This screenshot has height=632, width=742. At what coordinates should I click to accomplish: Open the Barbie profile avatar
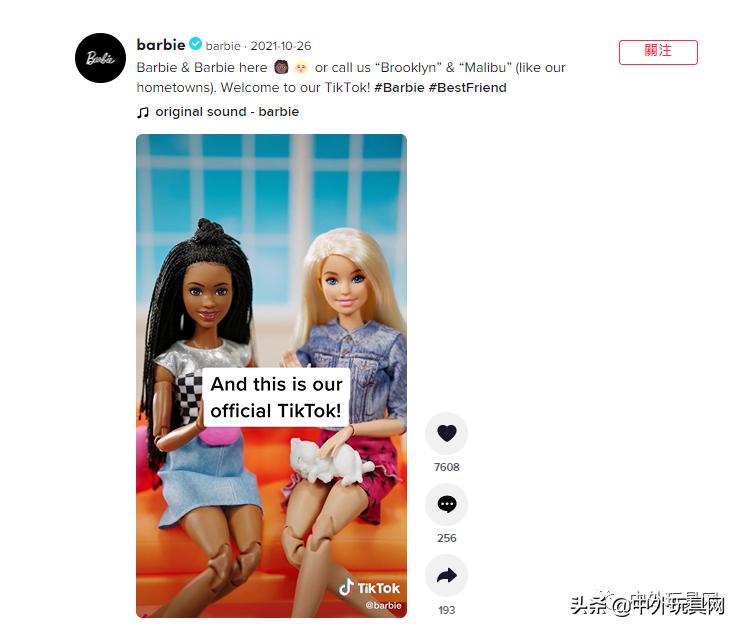[x=101, y=58]
